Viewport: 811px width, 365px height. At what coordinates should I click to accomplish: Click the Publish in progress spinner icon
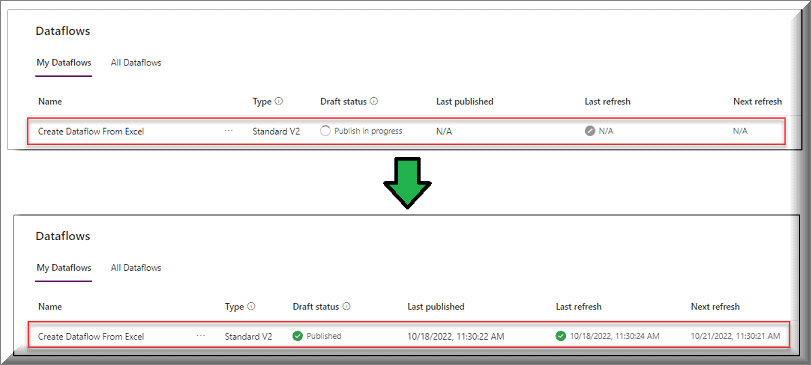pos(325,131)
